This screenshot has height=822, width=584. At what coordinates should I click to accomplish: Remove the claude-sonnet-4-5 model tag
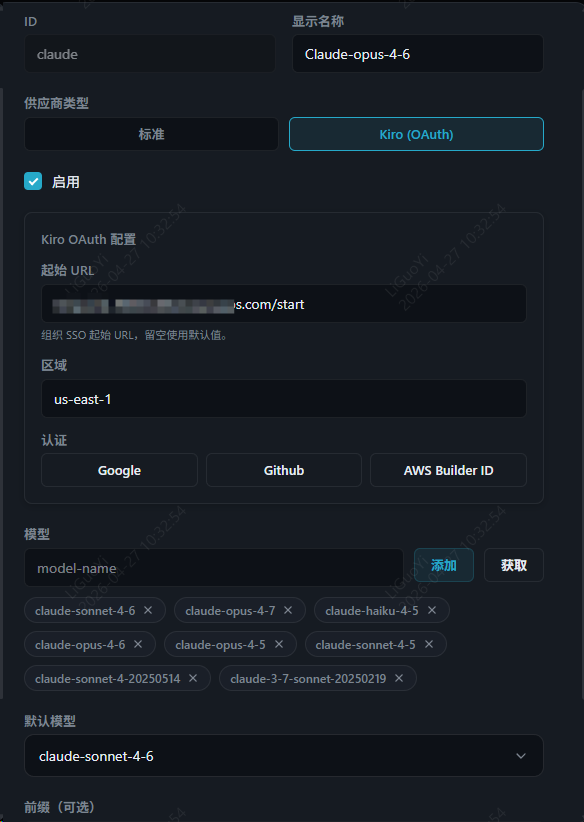coord(429,644)
